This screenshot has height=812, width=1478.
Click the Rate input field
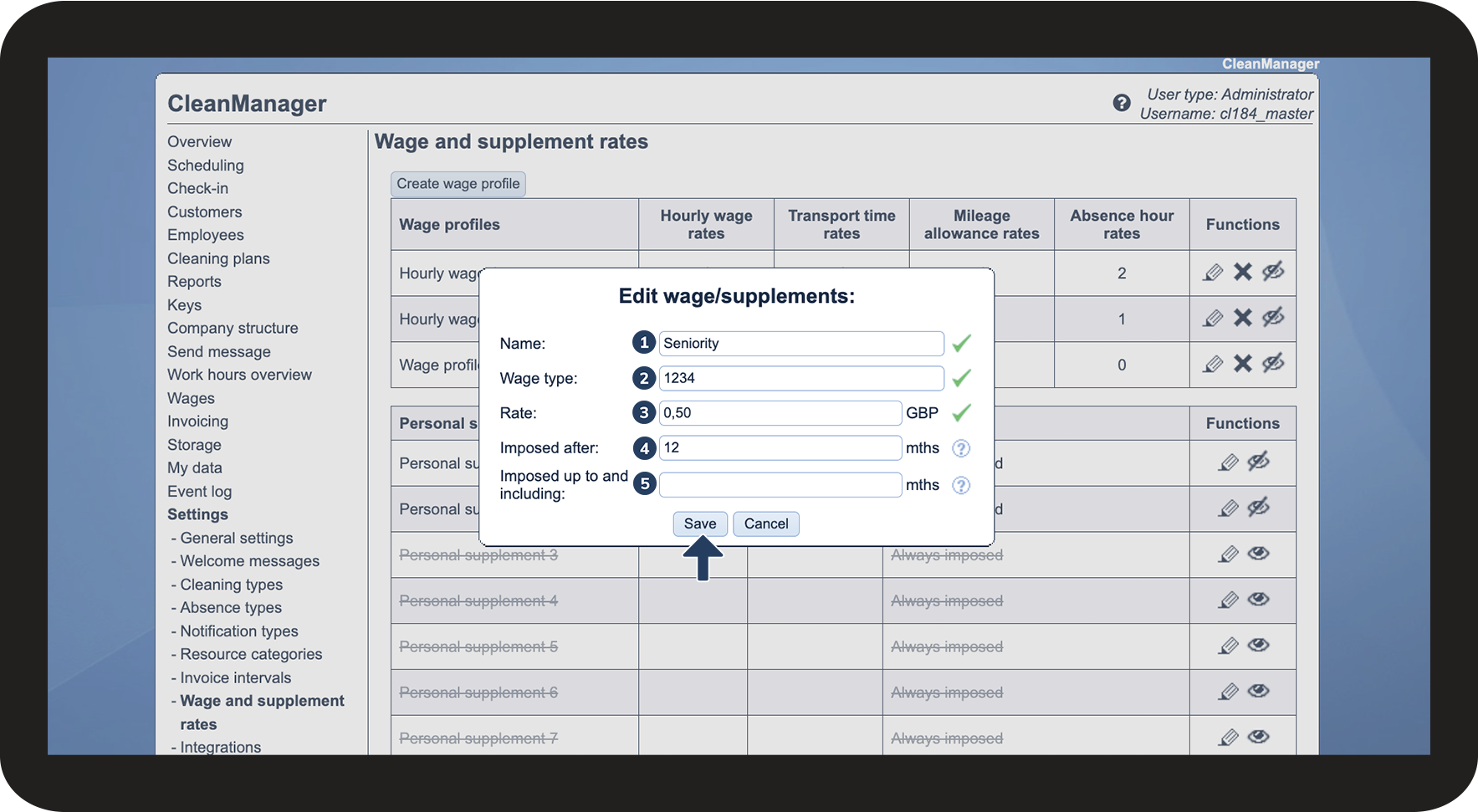780,413
